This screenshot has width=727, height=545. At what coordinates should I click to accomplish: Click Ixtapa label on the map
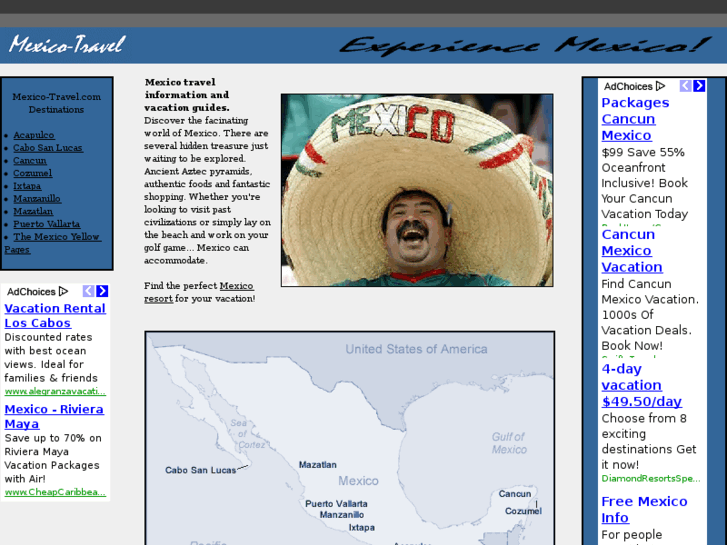click(x=362, y=527)
